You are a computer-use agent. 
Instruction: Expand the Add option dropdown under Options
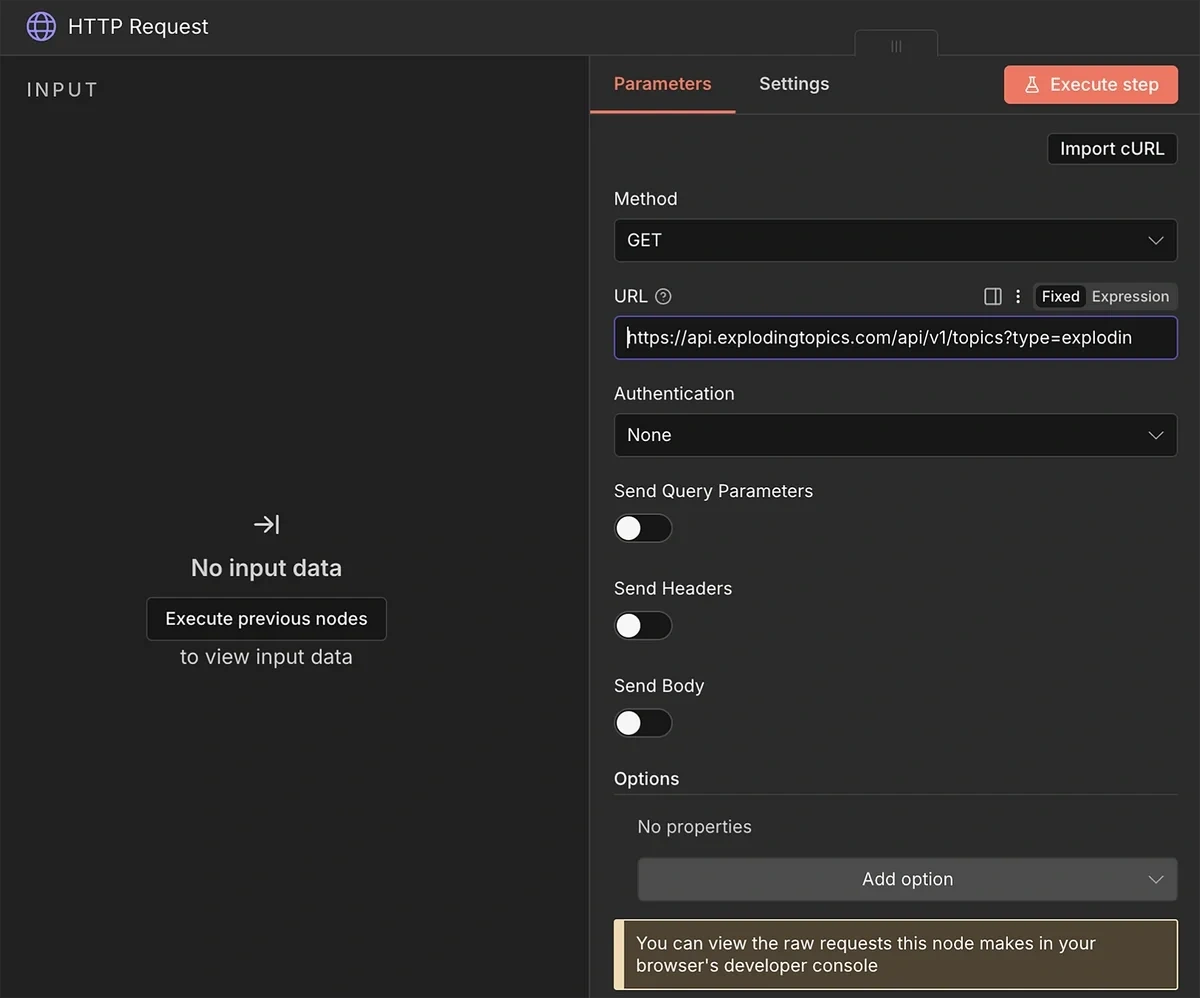(907, 879)
